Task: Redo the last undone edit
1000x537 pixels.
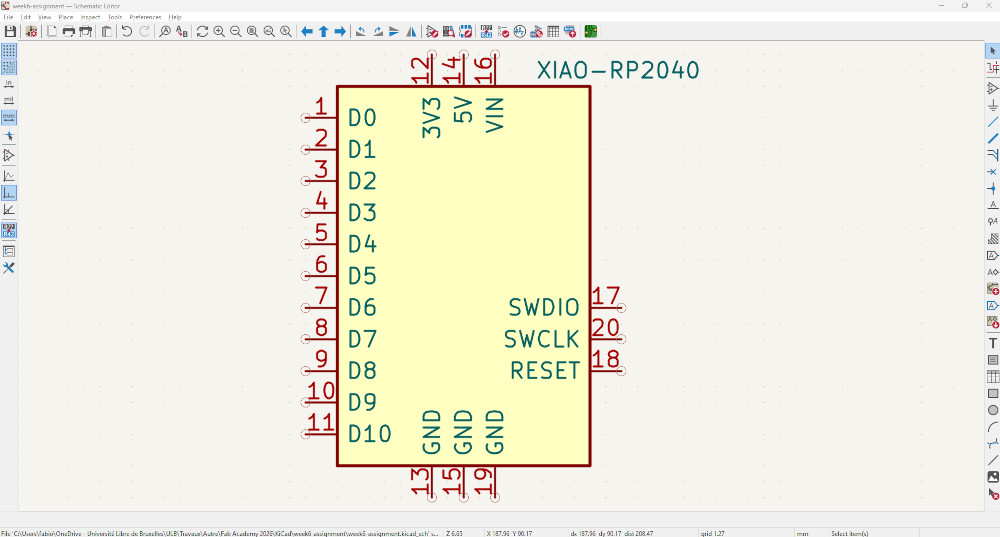Action: click(144, 31)
